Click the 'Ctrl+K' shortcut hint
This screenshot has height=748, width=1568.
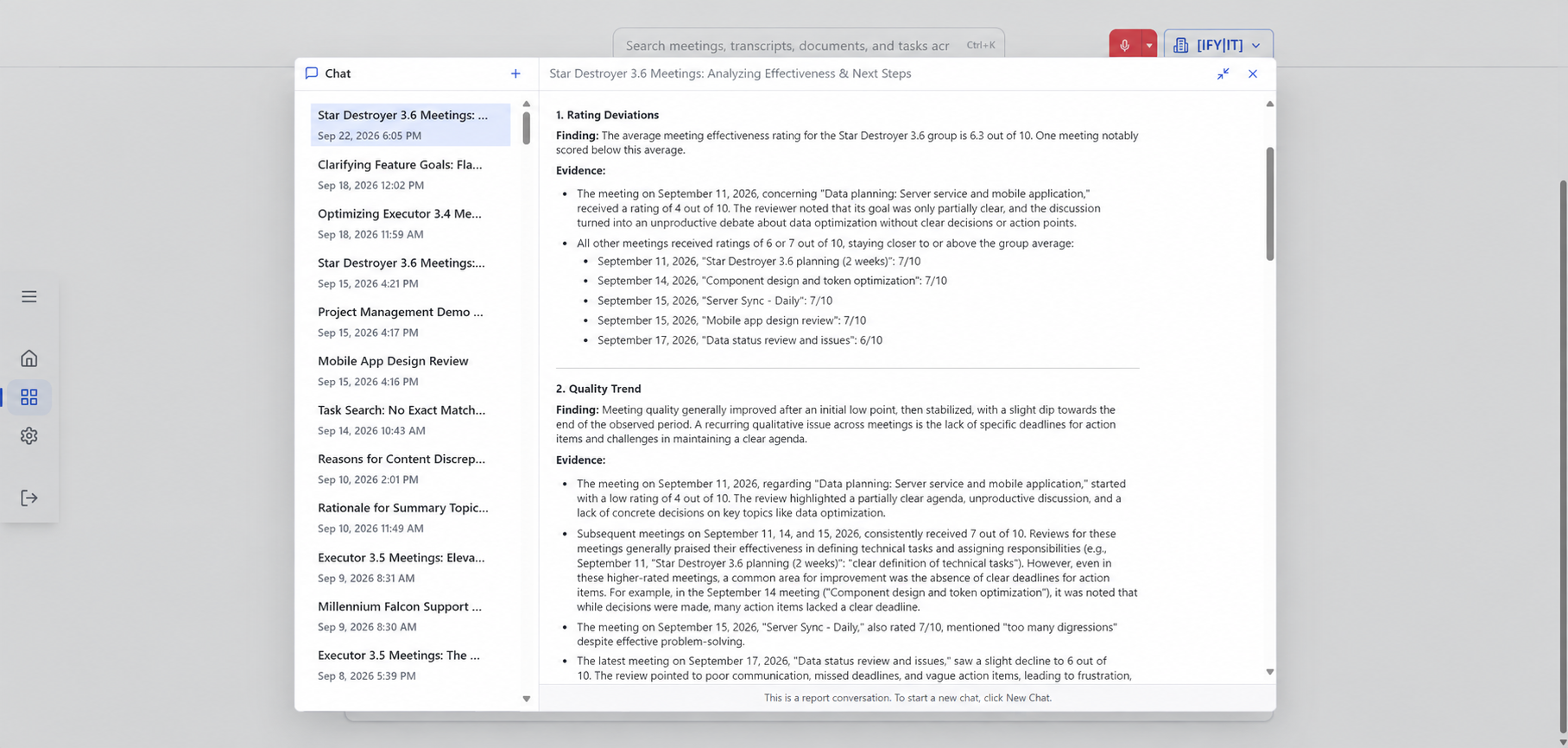pos(980,45)
